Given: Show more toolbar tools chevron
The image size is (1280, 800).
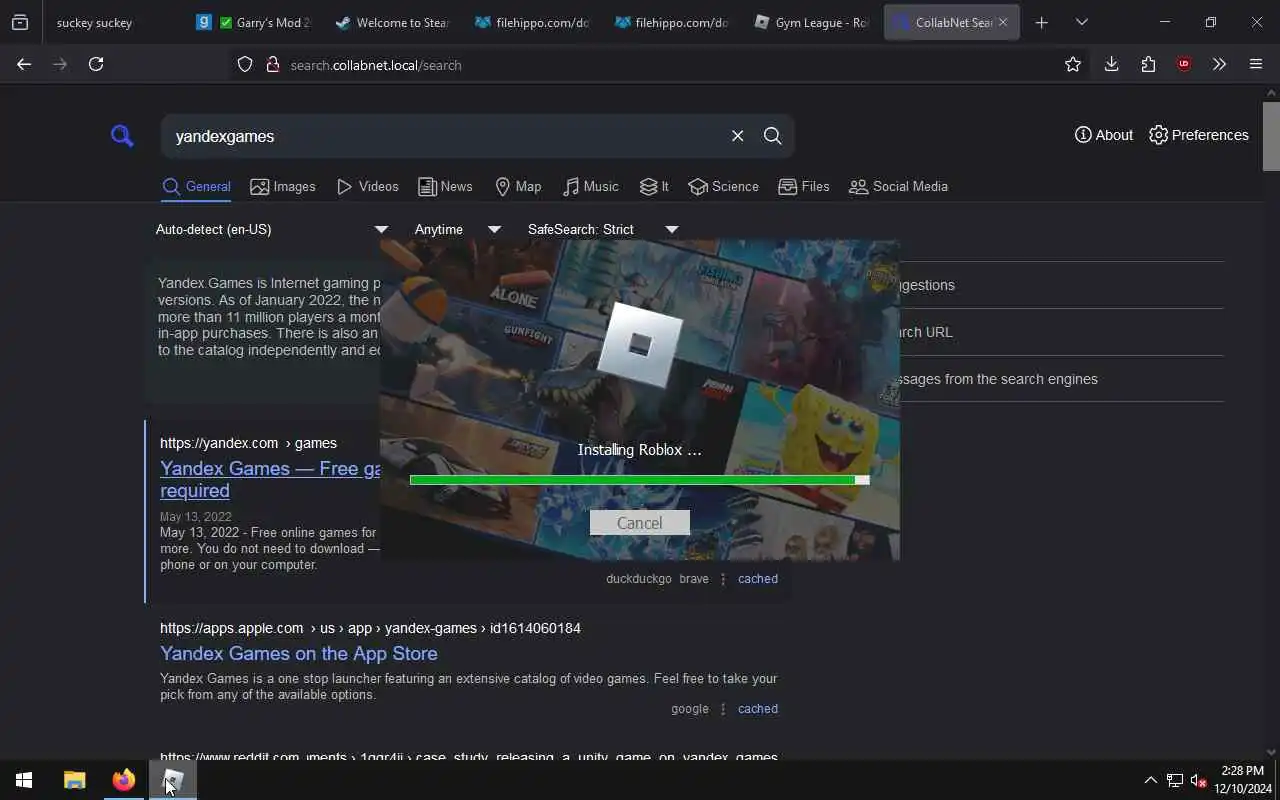Looking at the screenshot, I should 1219,64.
